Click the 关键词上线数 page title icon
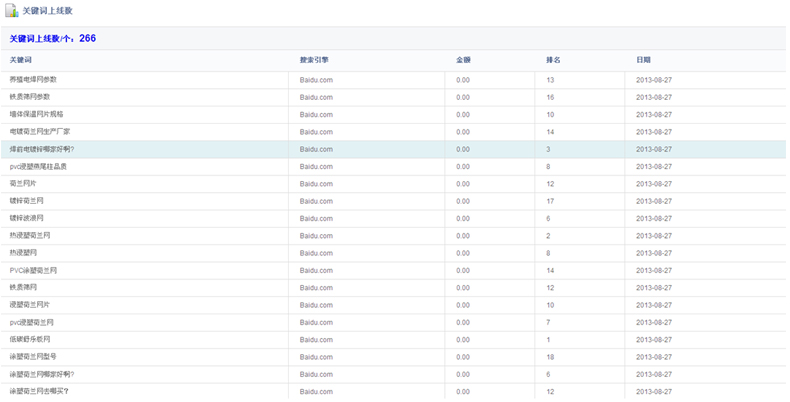The width and height of the screenshot is (790, 402). (11, 11)
